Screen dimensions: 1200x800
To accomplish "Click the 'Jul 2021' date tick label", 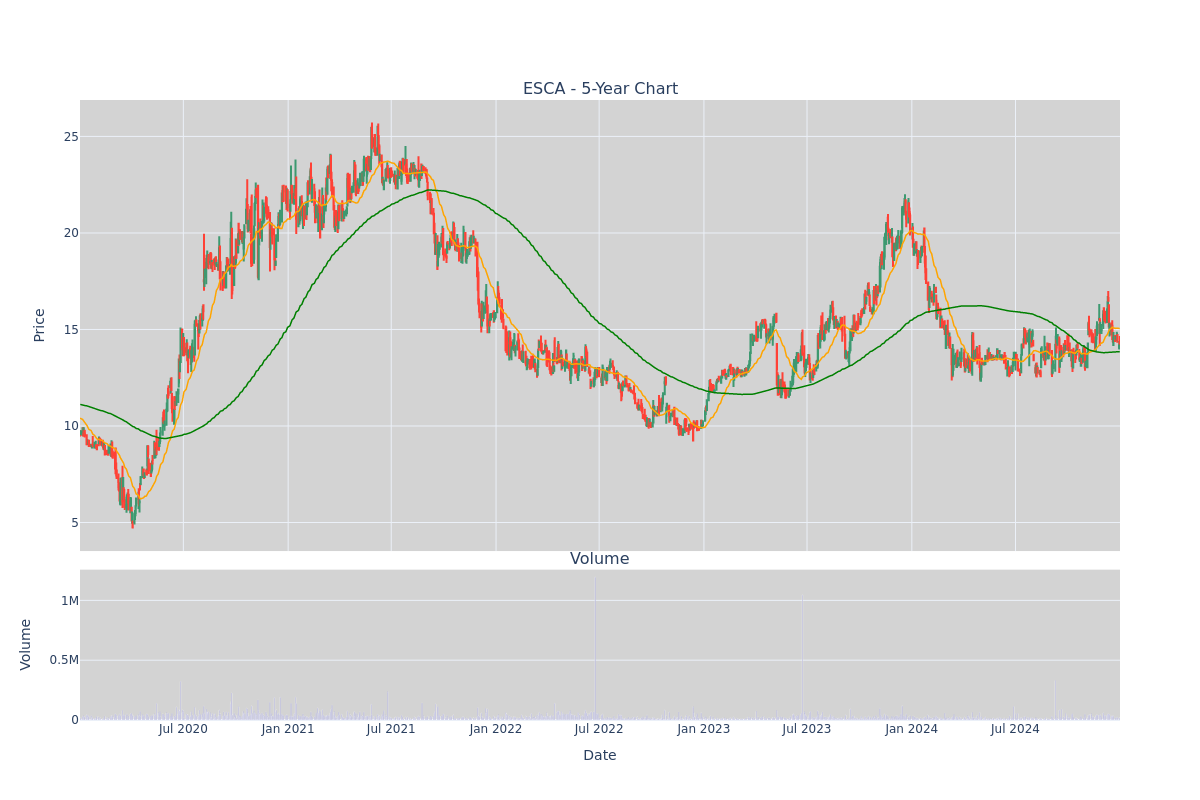I will (391, 729).
